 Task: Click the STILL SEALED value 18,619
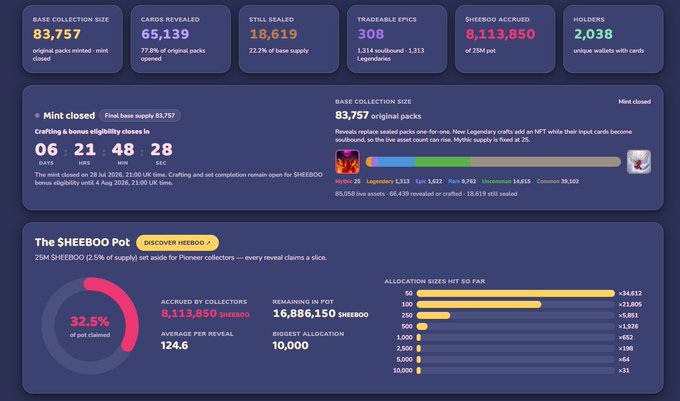(x=273, y=34)
